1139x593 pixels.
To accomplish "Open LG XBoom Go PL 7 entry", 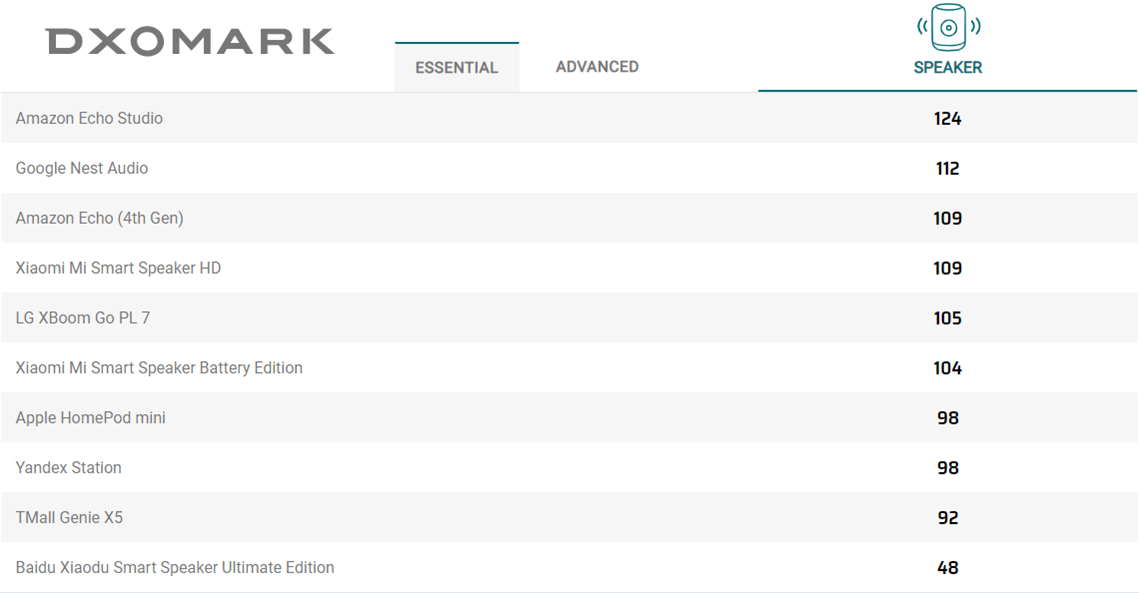I will click(x=83, y=318).
